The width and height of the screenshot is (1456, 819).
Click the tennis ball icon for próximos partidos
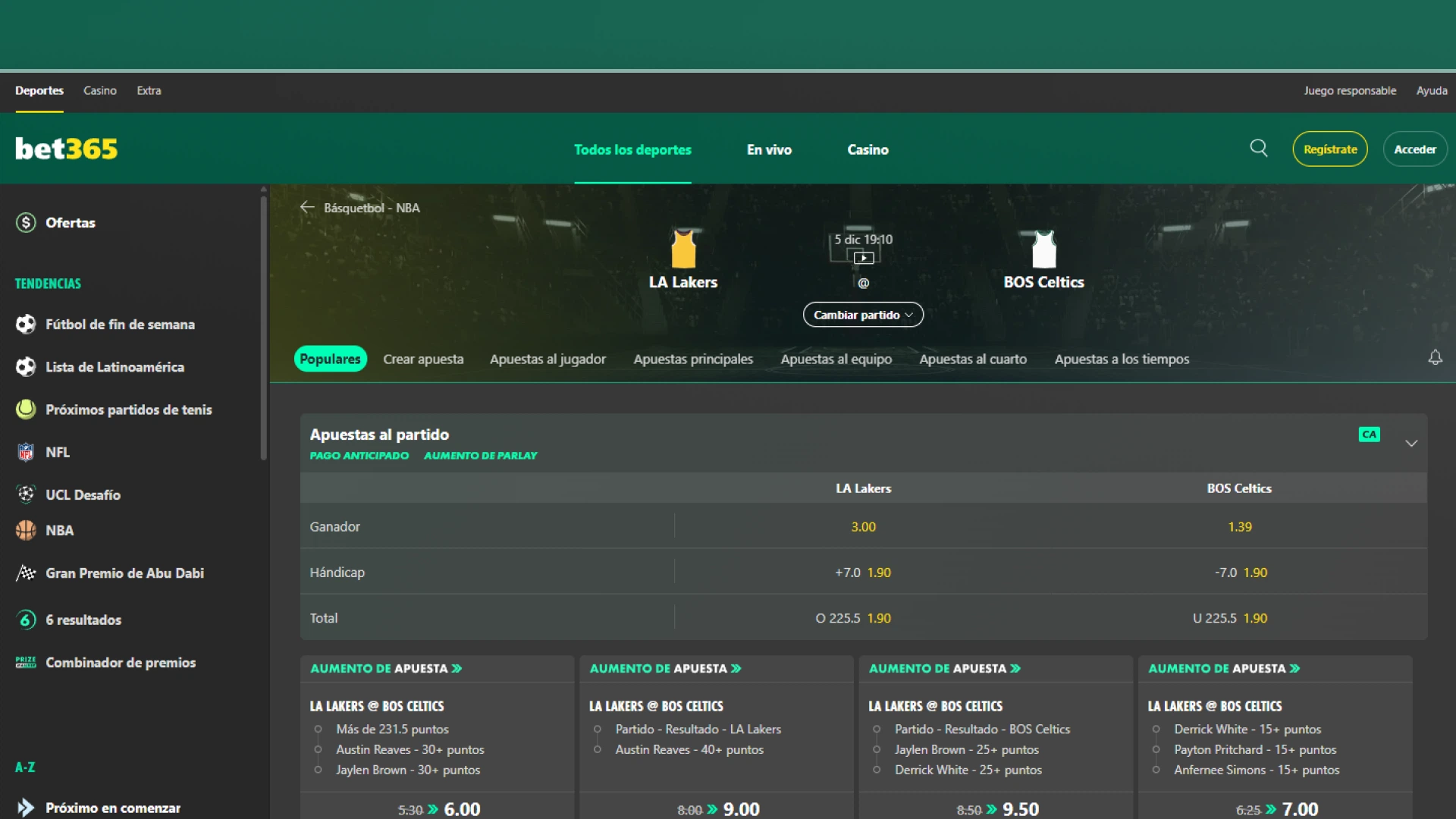point(26,409)
